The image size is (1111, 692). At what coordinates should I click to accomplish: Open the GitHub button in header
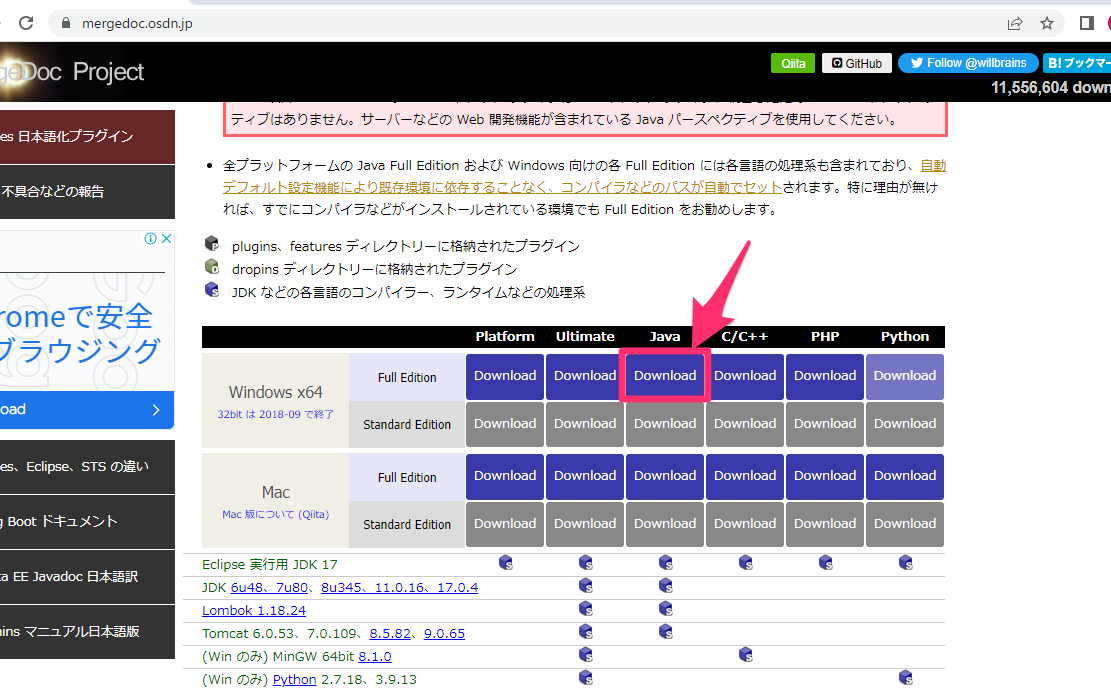(857, 63)
